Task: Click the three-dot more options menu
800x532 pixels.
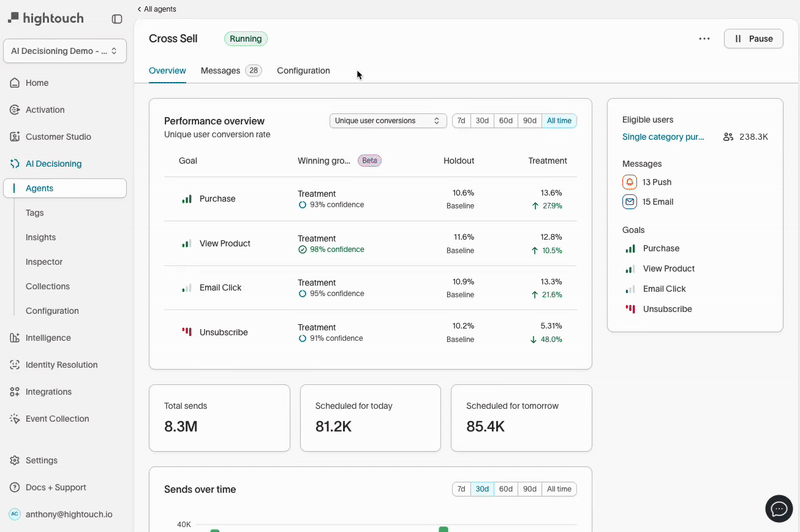Action: pyautogui.click(x=704, y=39)
